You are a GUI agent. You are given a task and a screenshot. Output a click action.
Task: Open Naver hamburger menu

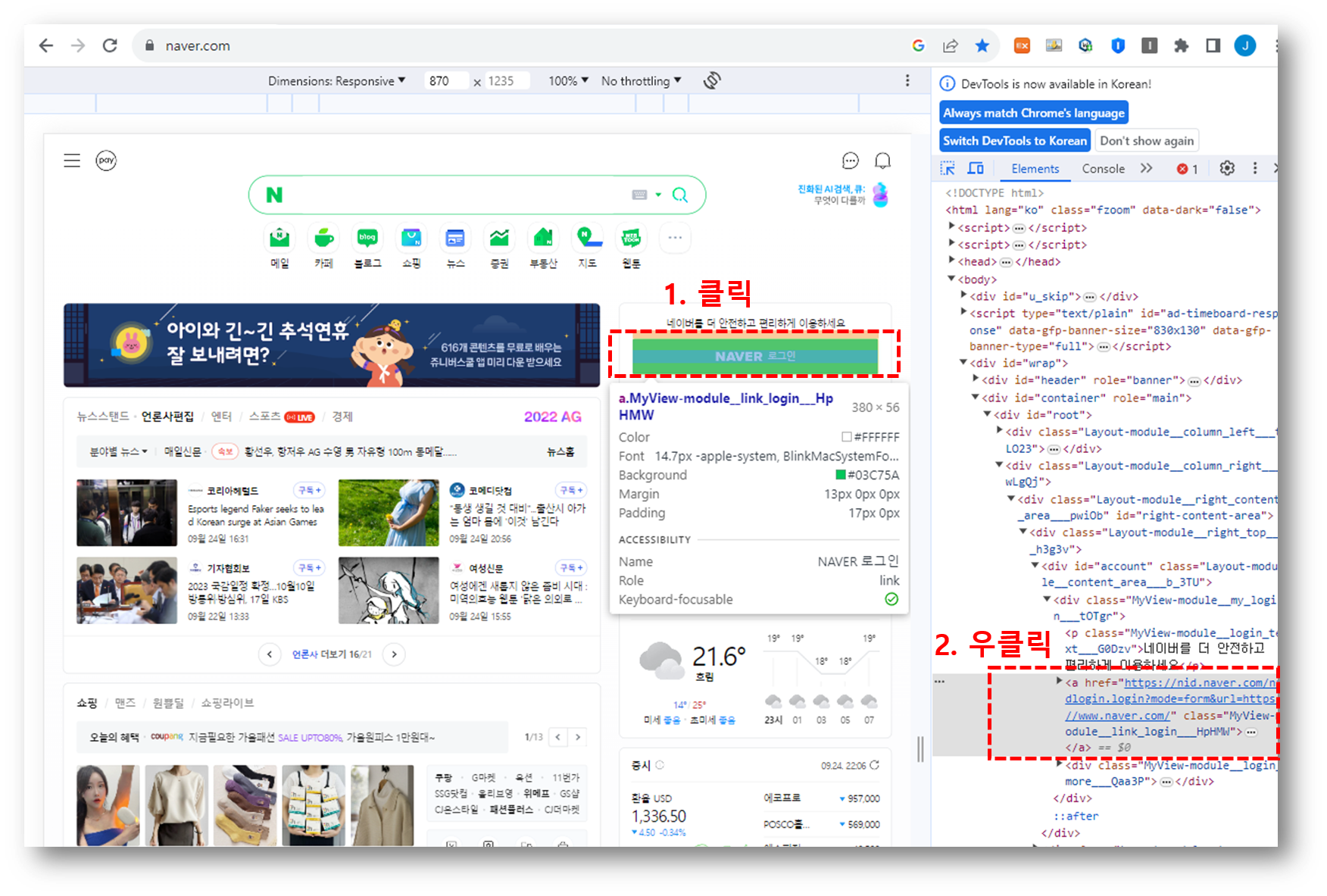[72, 161]
